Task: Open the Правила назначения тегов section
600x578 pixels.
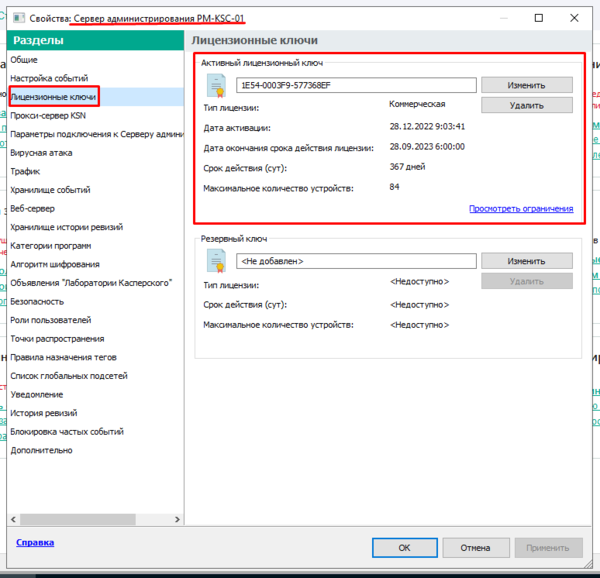Action: point(63,357)
